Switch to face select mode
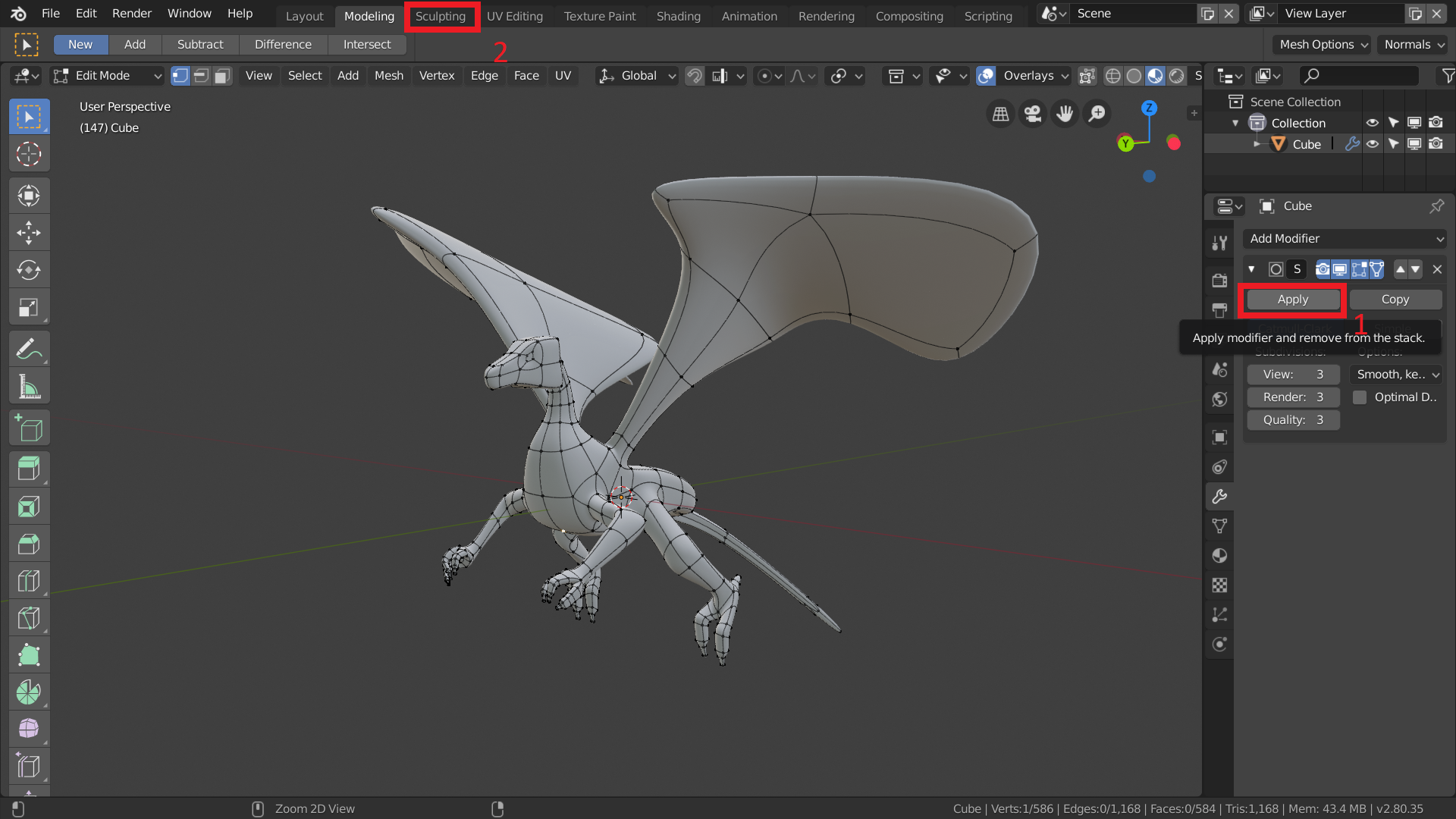Image resolution: width=1456 pixels, height=819 pixels. [222, 76]
